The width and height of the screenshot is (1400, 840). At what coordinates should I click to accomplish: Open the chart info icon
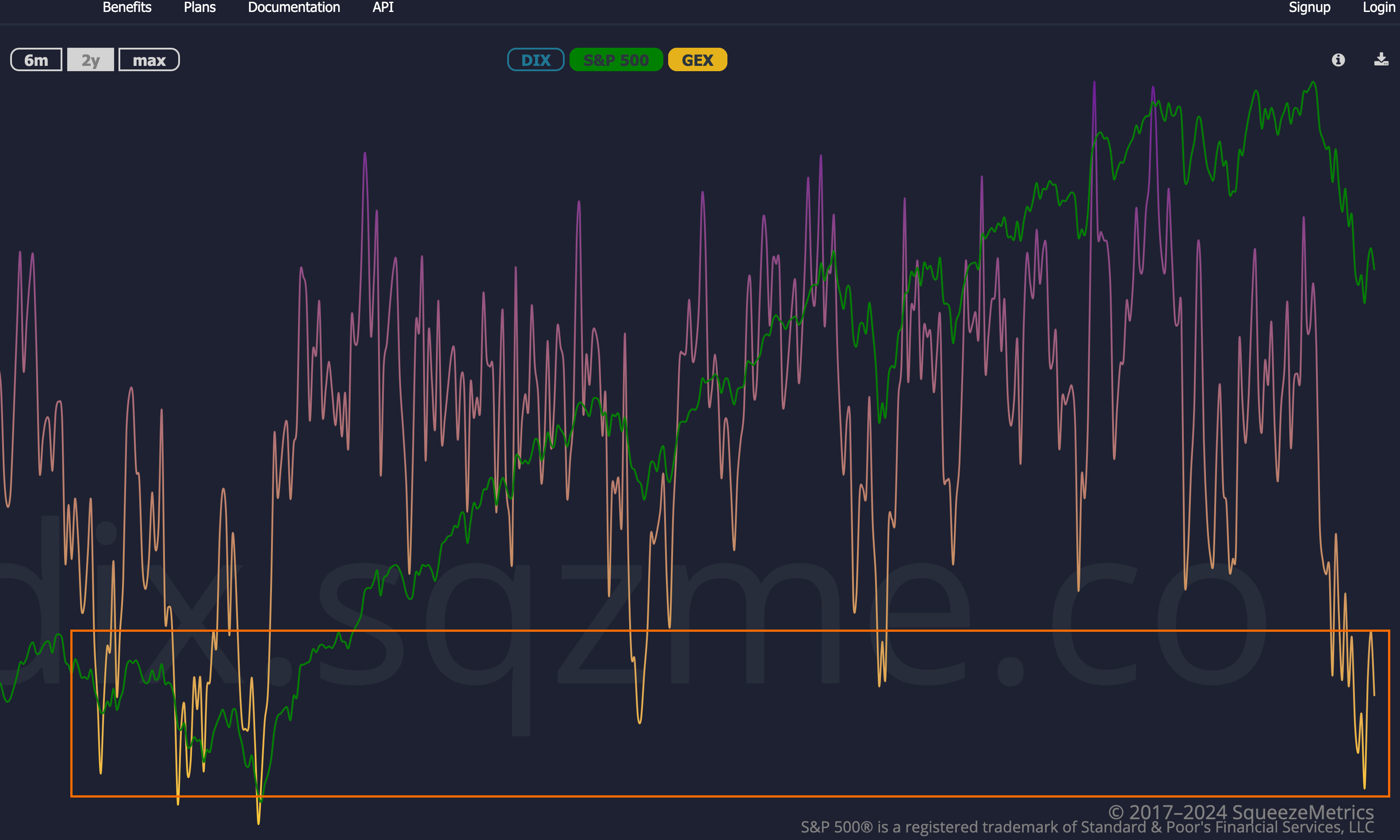[1338, 60]
